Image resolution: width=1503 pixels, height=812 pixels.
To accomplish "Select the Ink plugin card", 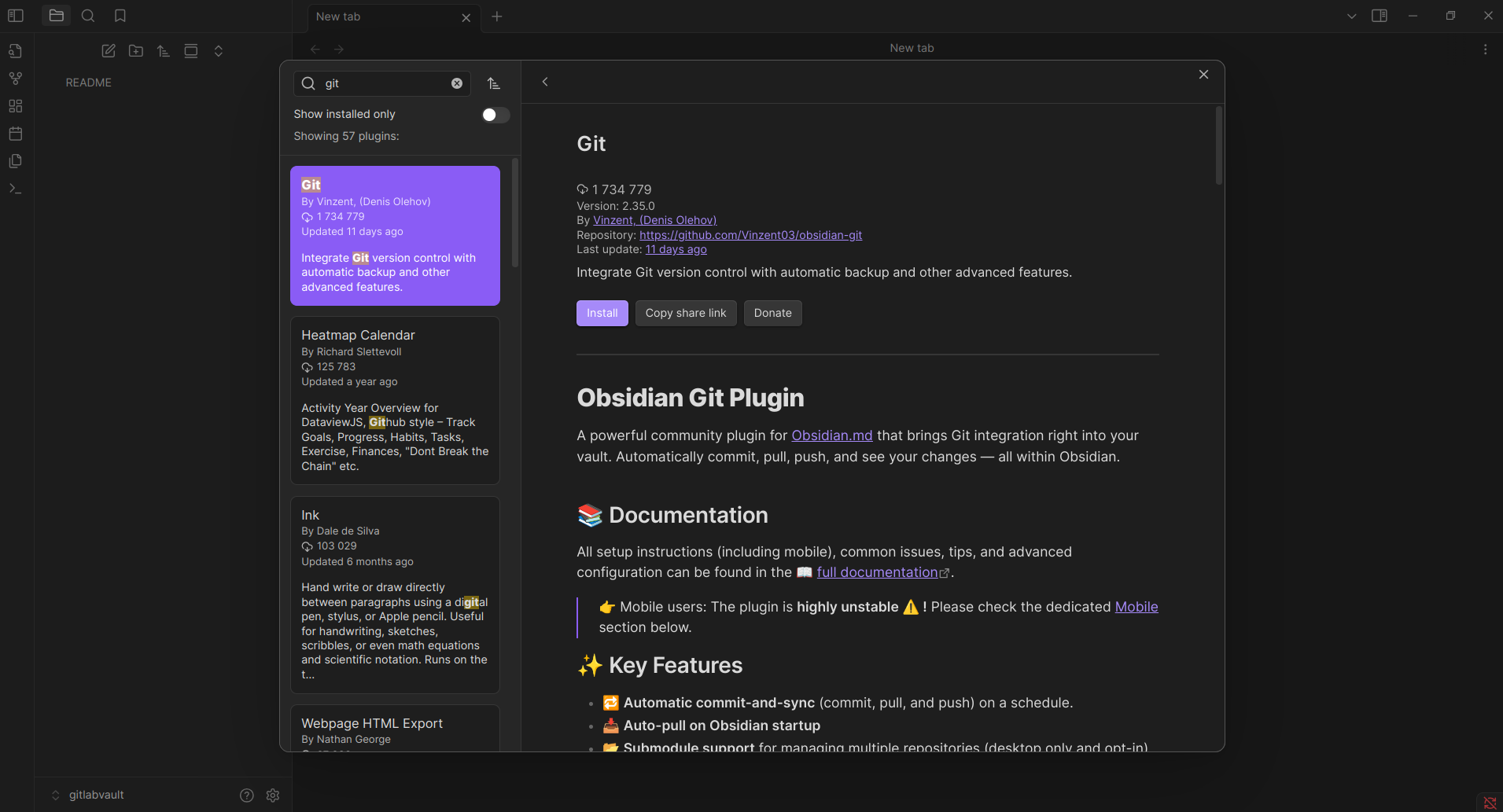I will click(395, 595).
